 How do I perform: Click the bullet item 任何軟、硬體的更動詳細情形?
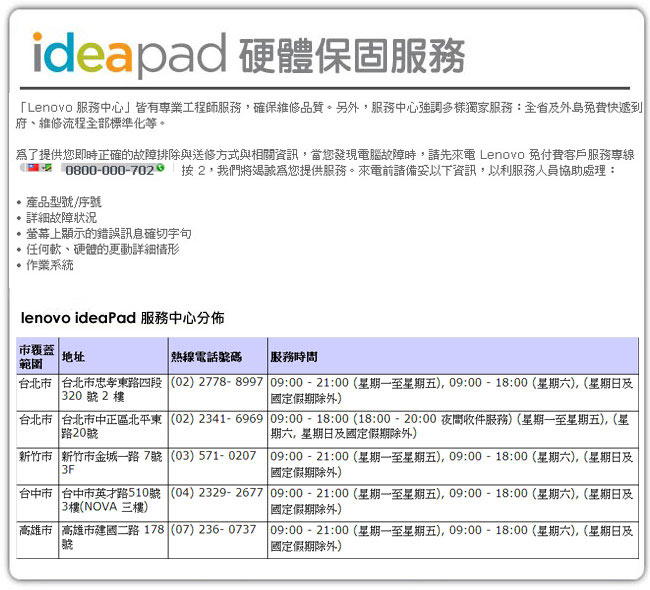coord(103,249)
